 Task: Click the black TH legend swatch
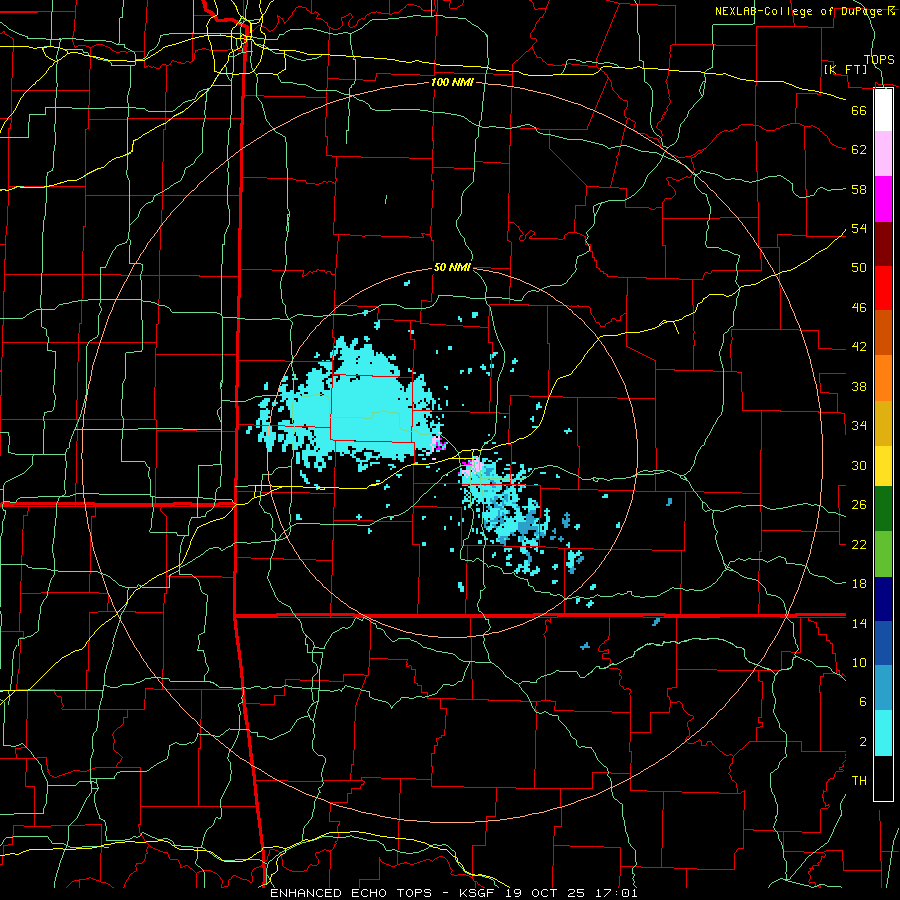(x=883, y=778)
